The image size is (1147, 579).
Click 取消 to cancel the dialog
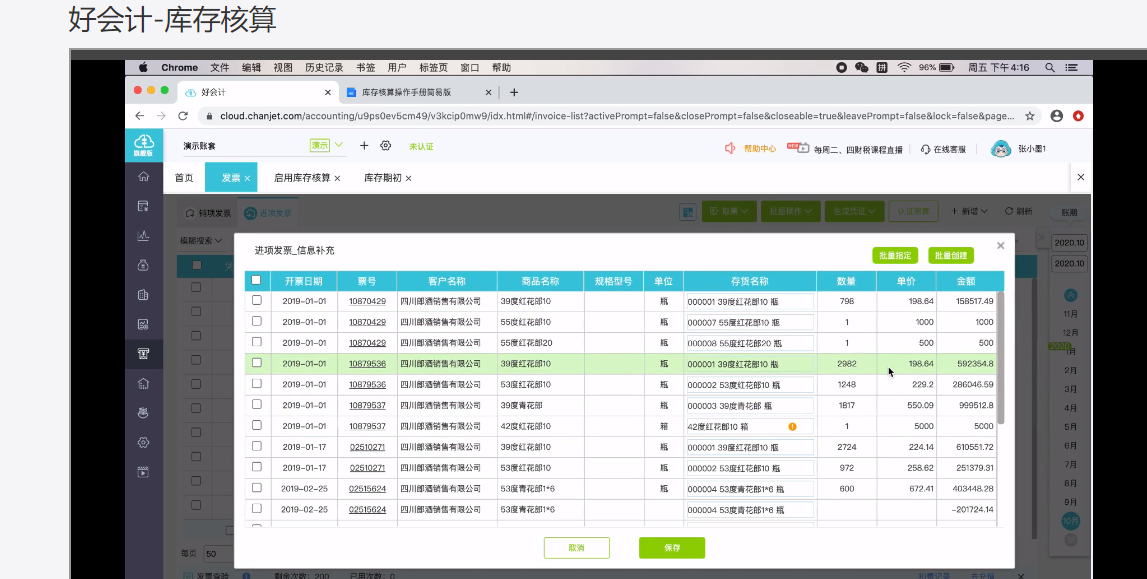click(x=576, y=548)
